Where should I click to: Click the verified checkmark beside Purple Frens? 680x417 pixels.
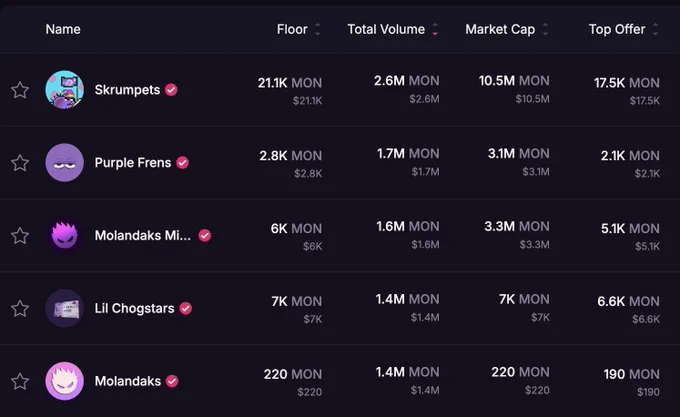pos(183,163)
